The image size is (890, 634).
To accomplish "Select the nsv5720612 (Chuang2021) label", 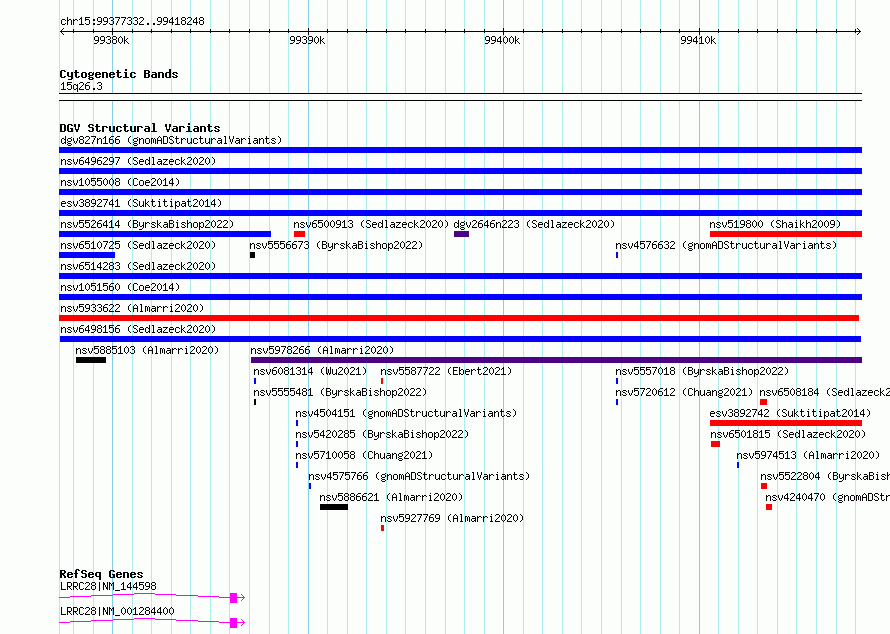I will coord(684,392).
